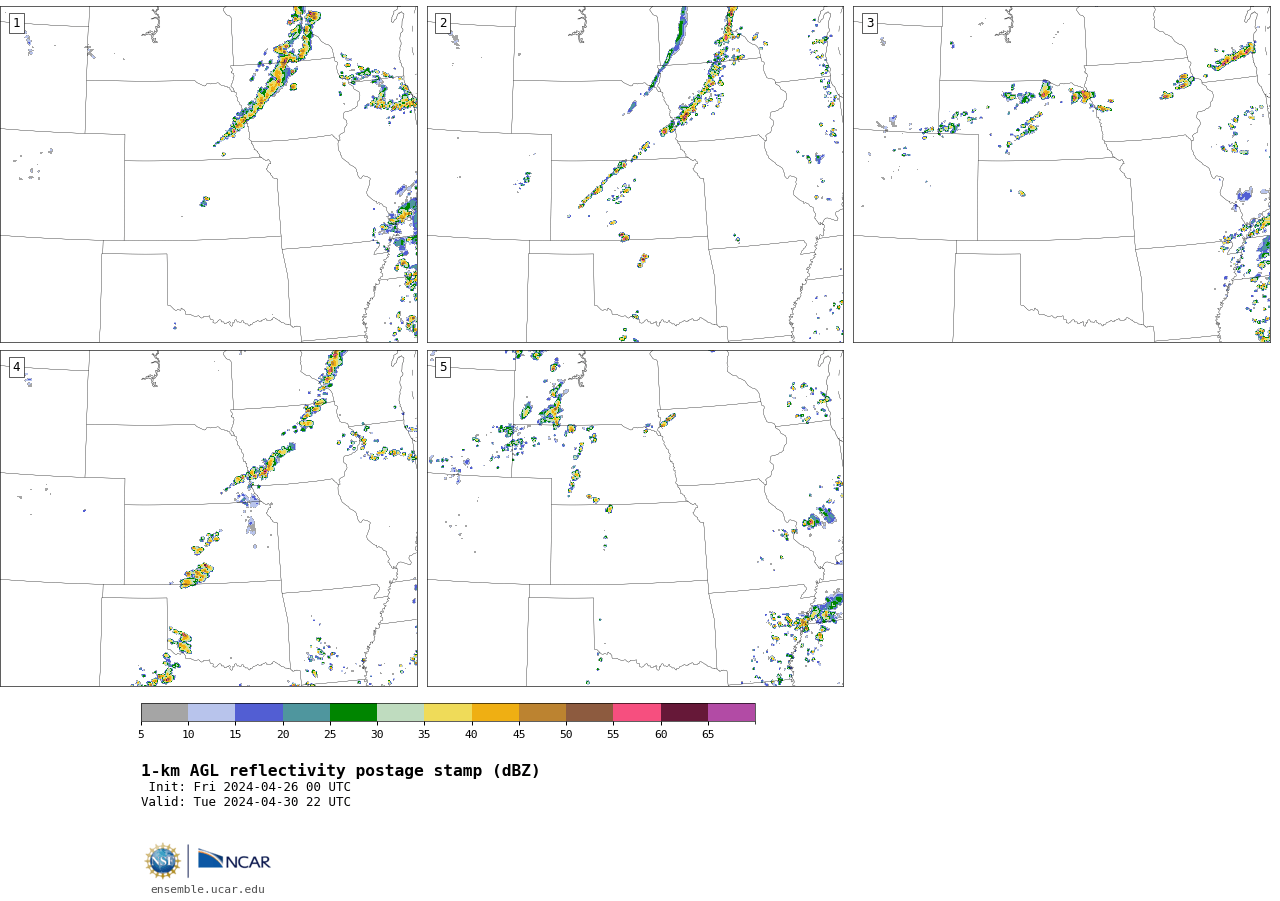Open ensemble member 1 postage stamp map
This screenshot has height=901, width=1280.
(x=209, y=174)
